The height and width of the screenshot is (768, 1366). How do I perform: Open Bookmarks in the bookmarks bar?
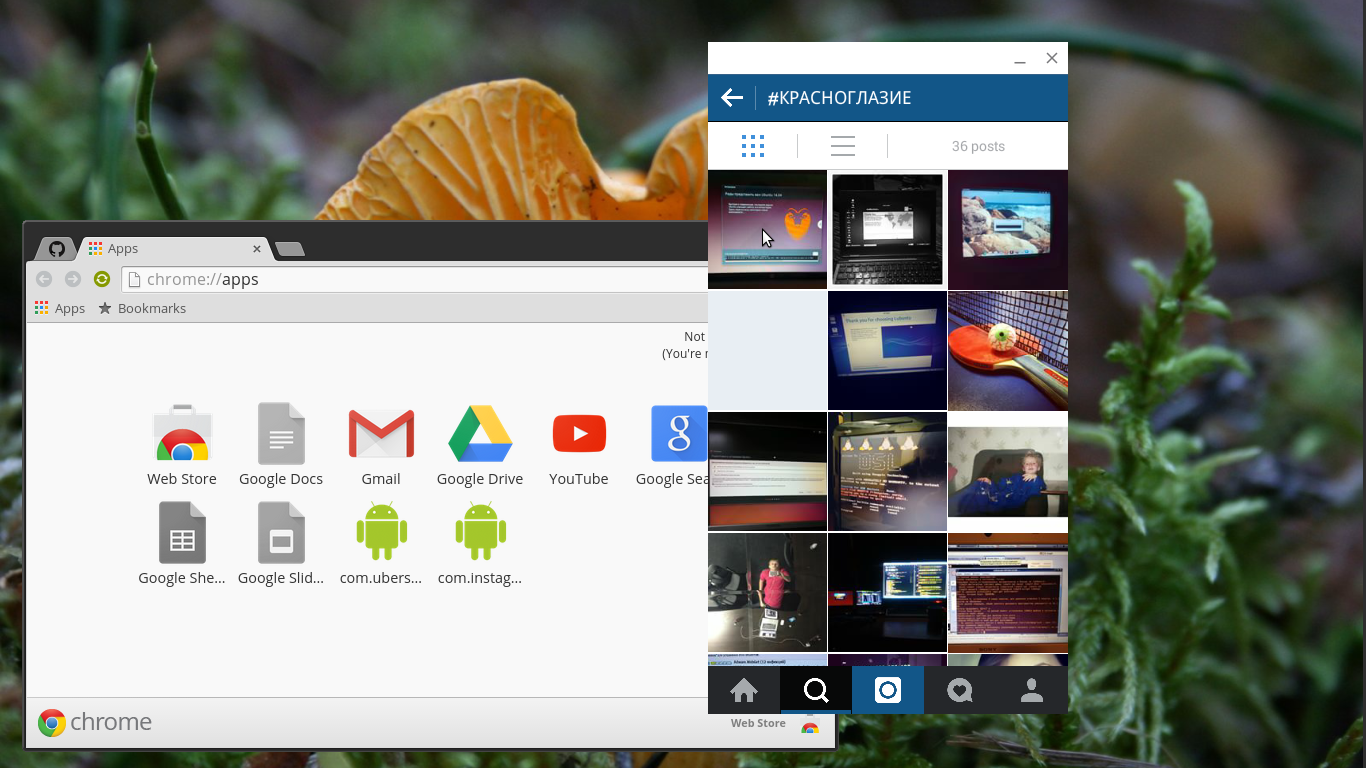(142, 308)
